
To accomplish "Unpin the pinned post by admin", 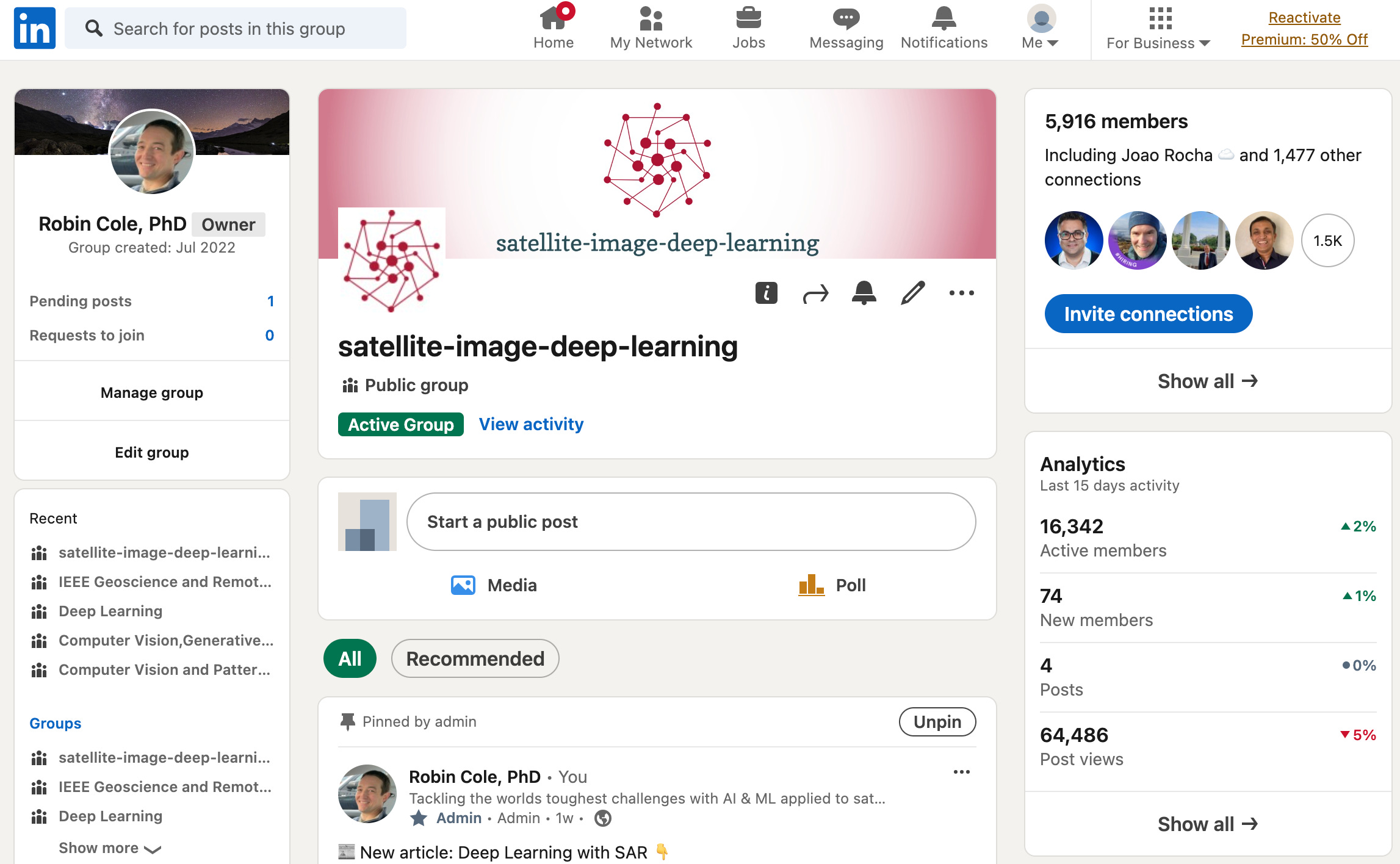I will tap(937, 721).
